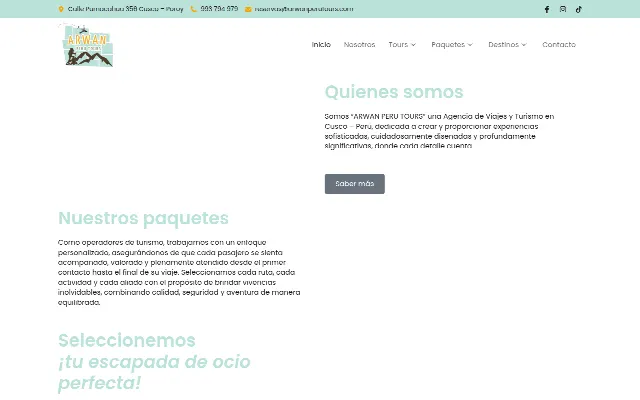The image size is (640, 400).
Task: Open the Contacto menu item
Action: click(x=559, y=44)
